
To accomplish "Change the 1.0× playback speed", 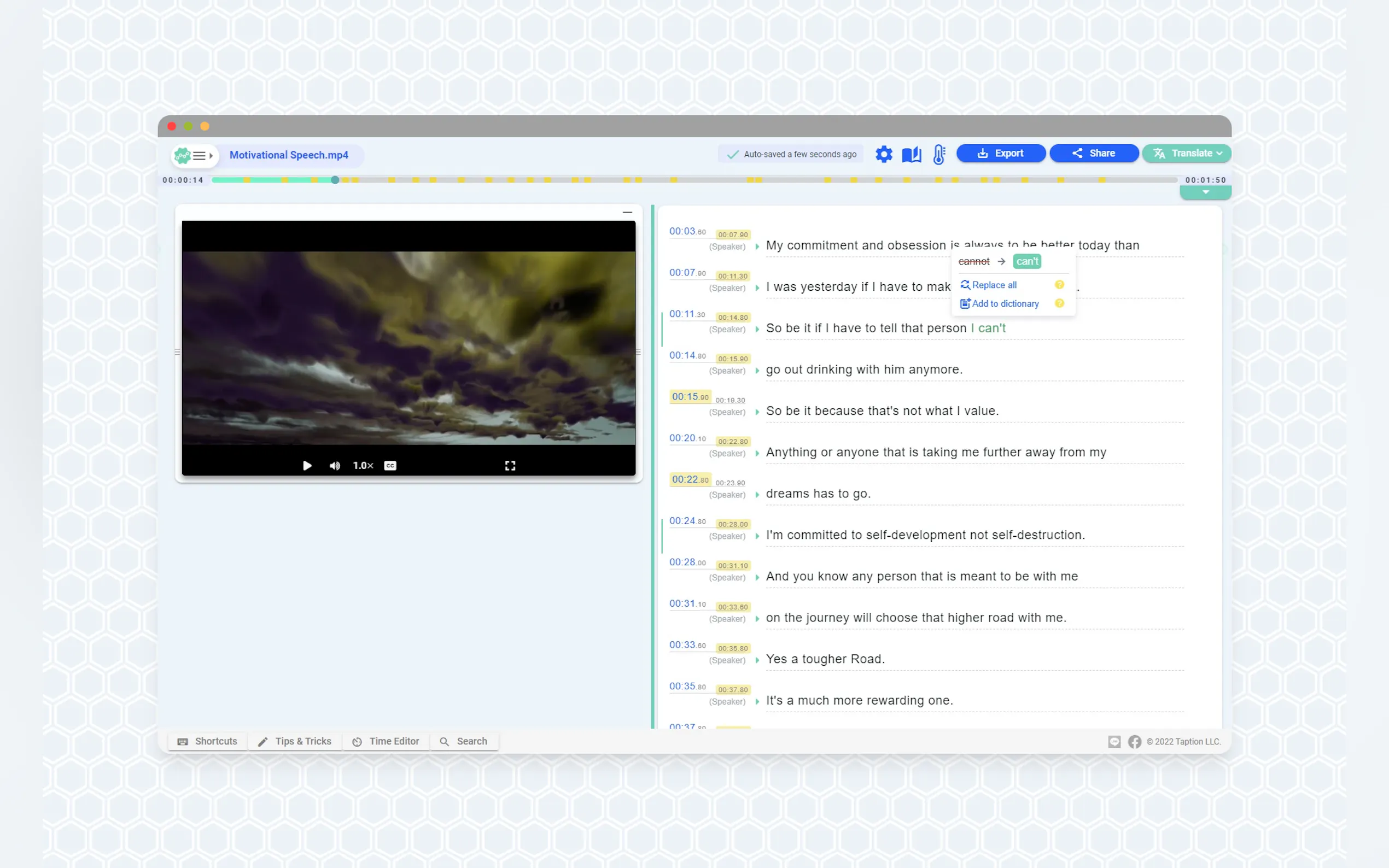I will [x=363, y=466].
